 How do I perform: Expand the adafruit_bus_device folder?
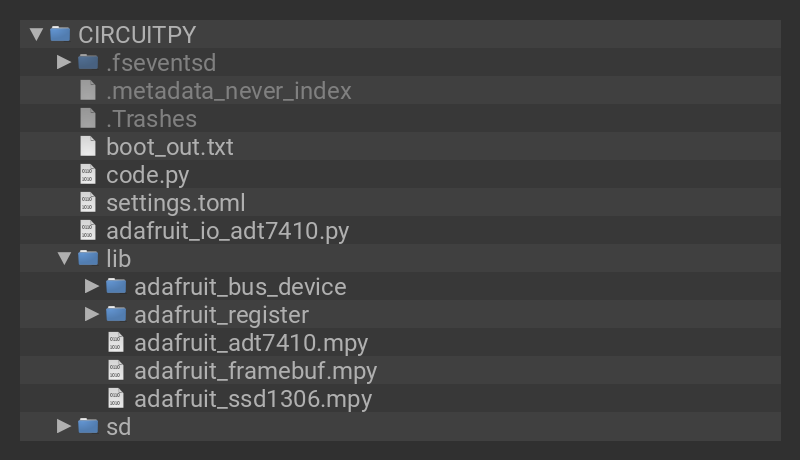(92, 286)
